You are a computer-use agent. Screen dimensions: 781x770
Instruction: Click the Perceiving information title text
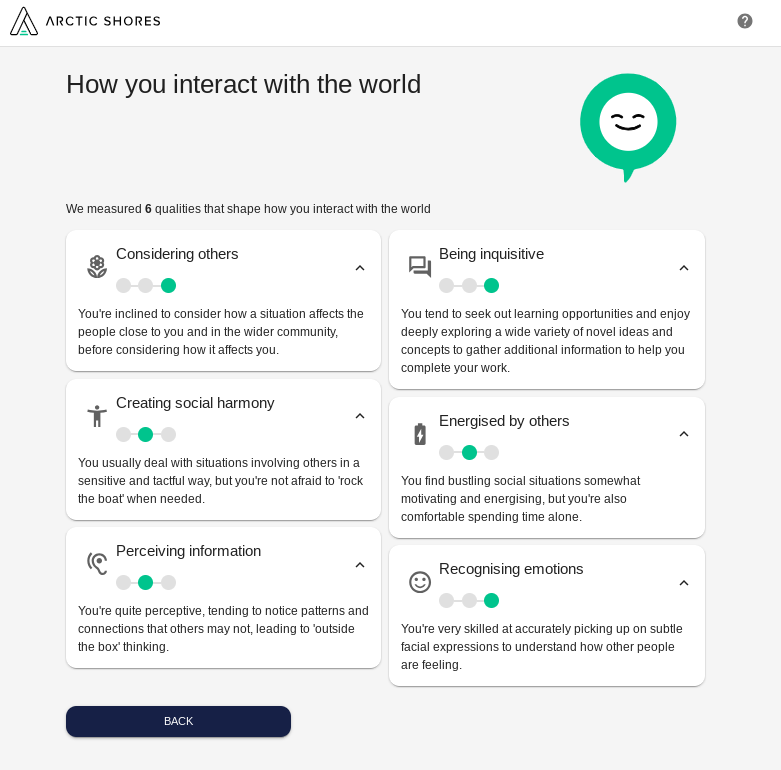click(x=188, y=551)
